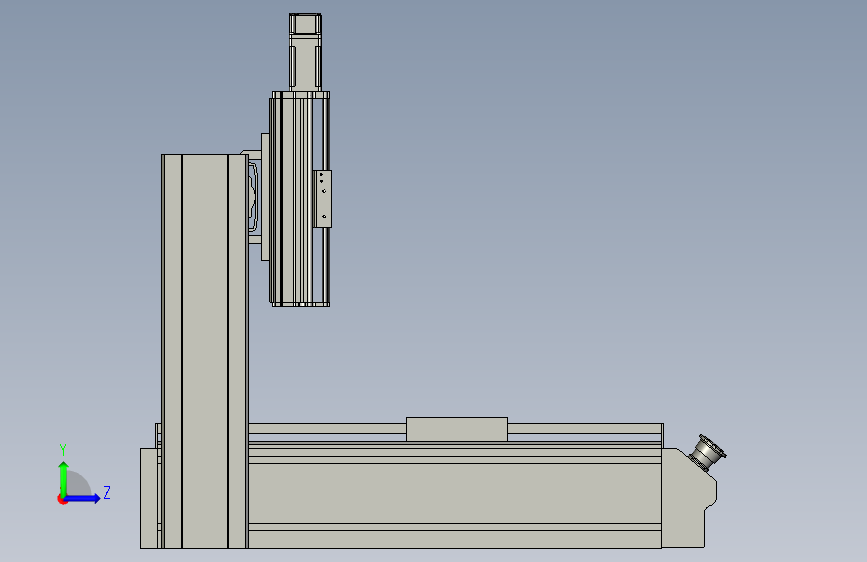
Task: Select the small sensor bracket with screw holes
Action: [x=322, y=199]
